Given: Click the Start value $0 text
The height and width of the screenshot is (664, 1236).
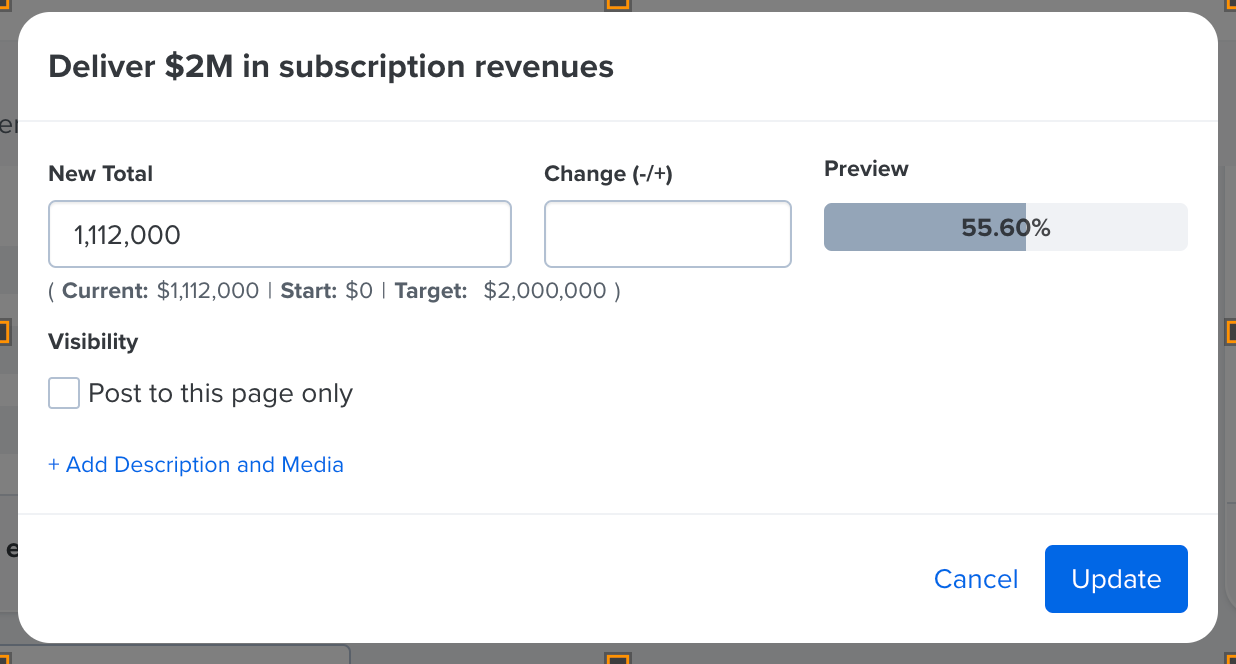Looking at the screenshot, I should click(359, 291).
